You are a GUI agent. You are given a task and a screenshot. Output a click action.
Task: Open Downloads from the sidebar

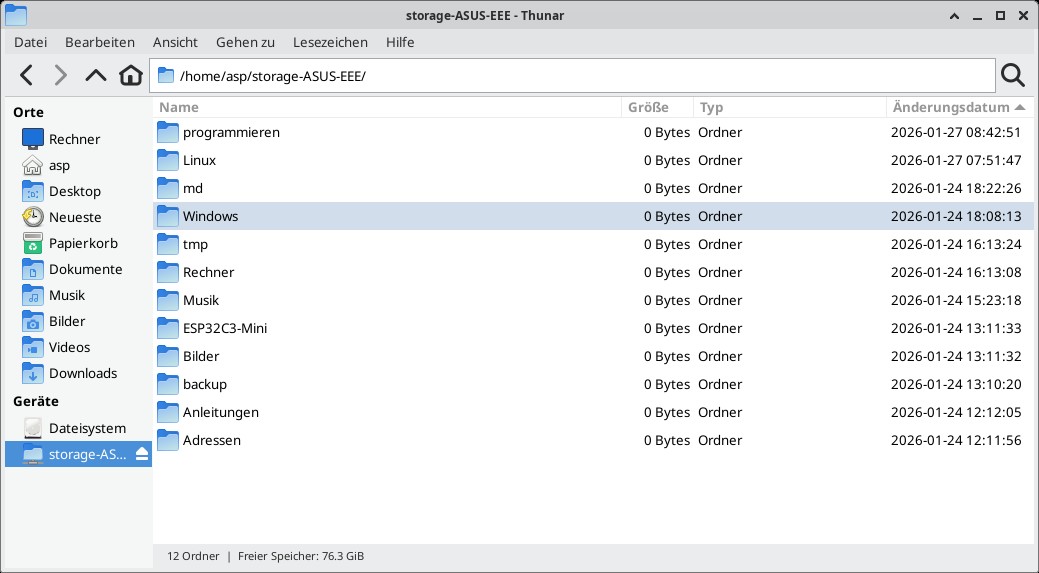83,373
